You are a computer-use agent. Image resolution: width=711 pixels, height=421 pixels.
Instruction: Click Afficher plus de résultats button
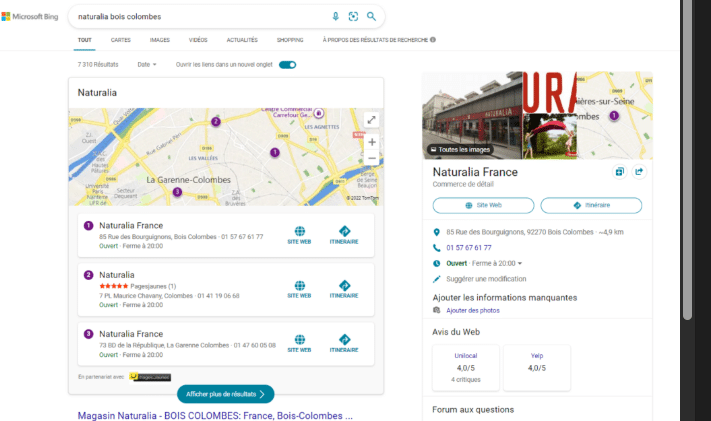225,394
